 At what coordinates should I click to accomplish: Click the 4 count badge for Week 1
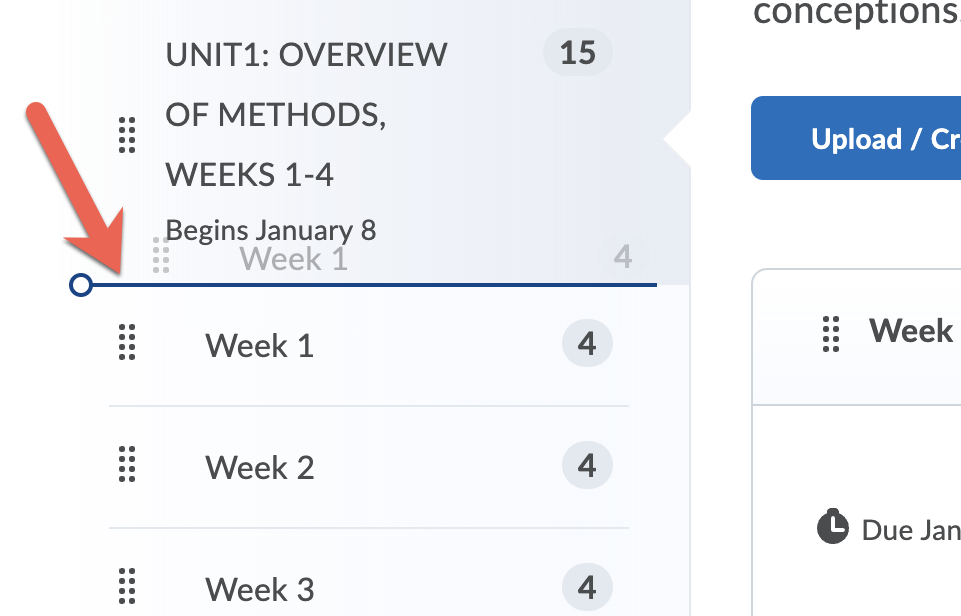coord(587,344)
